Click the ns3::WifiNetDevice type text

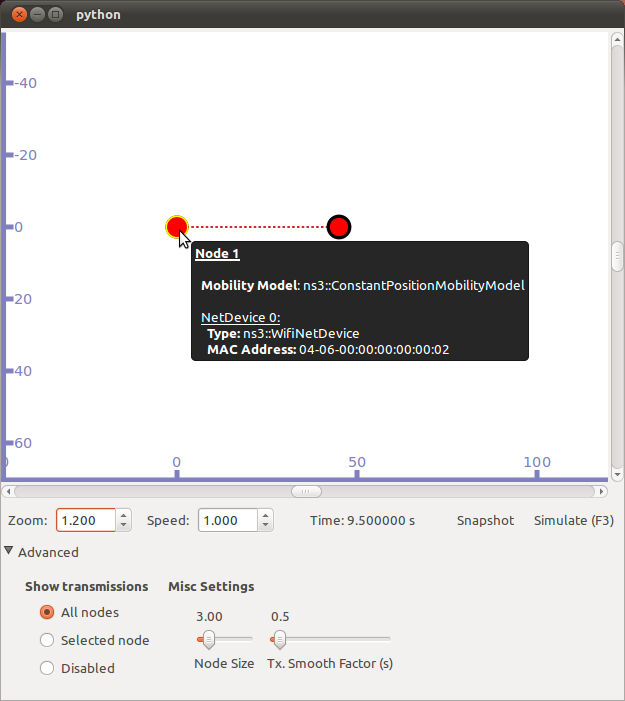click(x=301, y=334)
